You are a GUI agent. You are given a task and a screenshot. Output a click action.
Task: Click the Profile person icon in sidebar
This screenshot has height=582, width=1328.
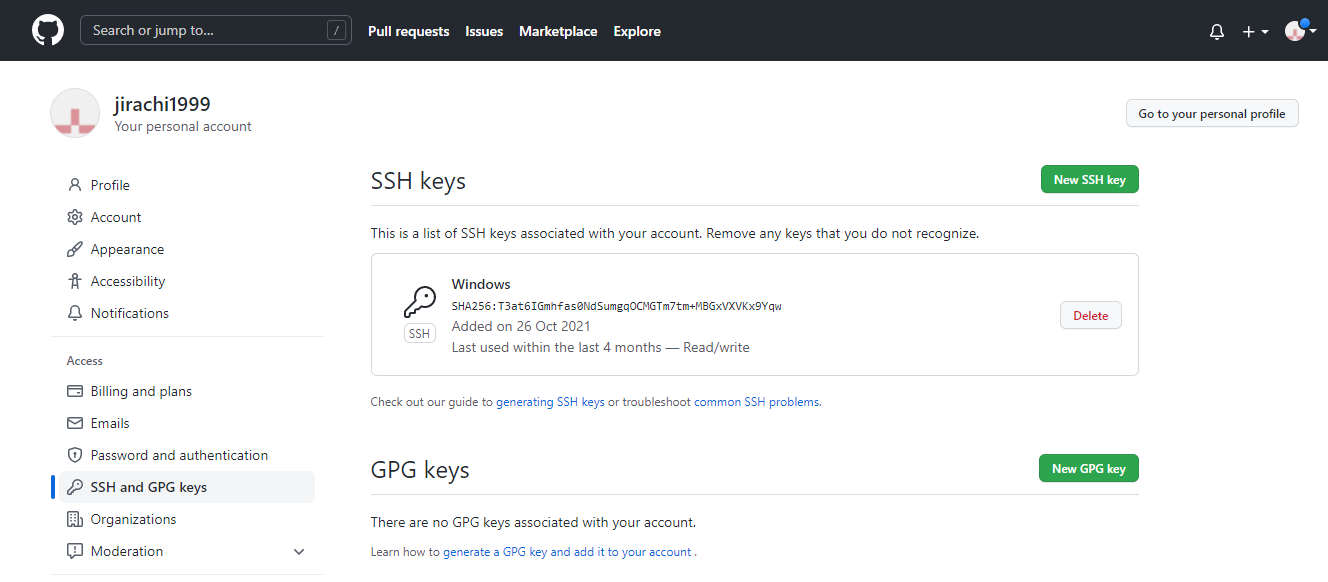pyautogui.click(x=74, y=185)
